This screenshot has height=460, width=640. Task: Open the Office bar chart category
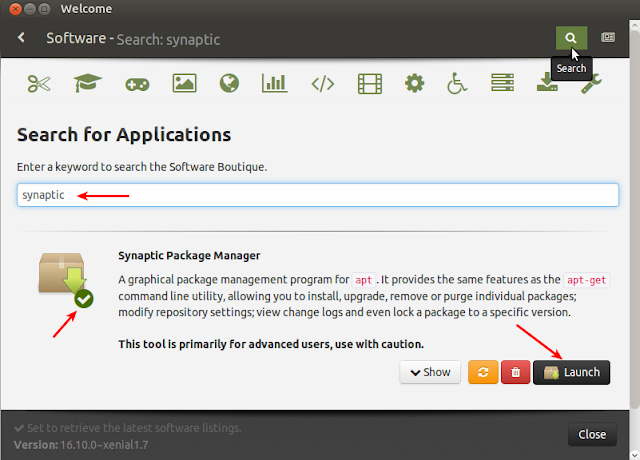click(x=274, y=83)
